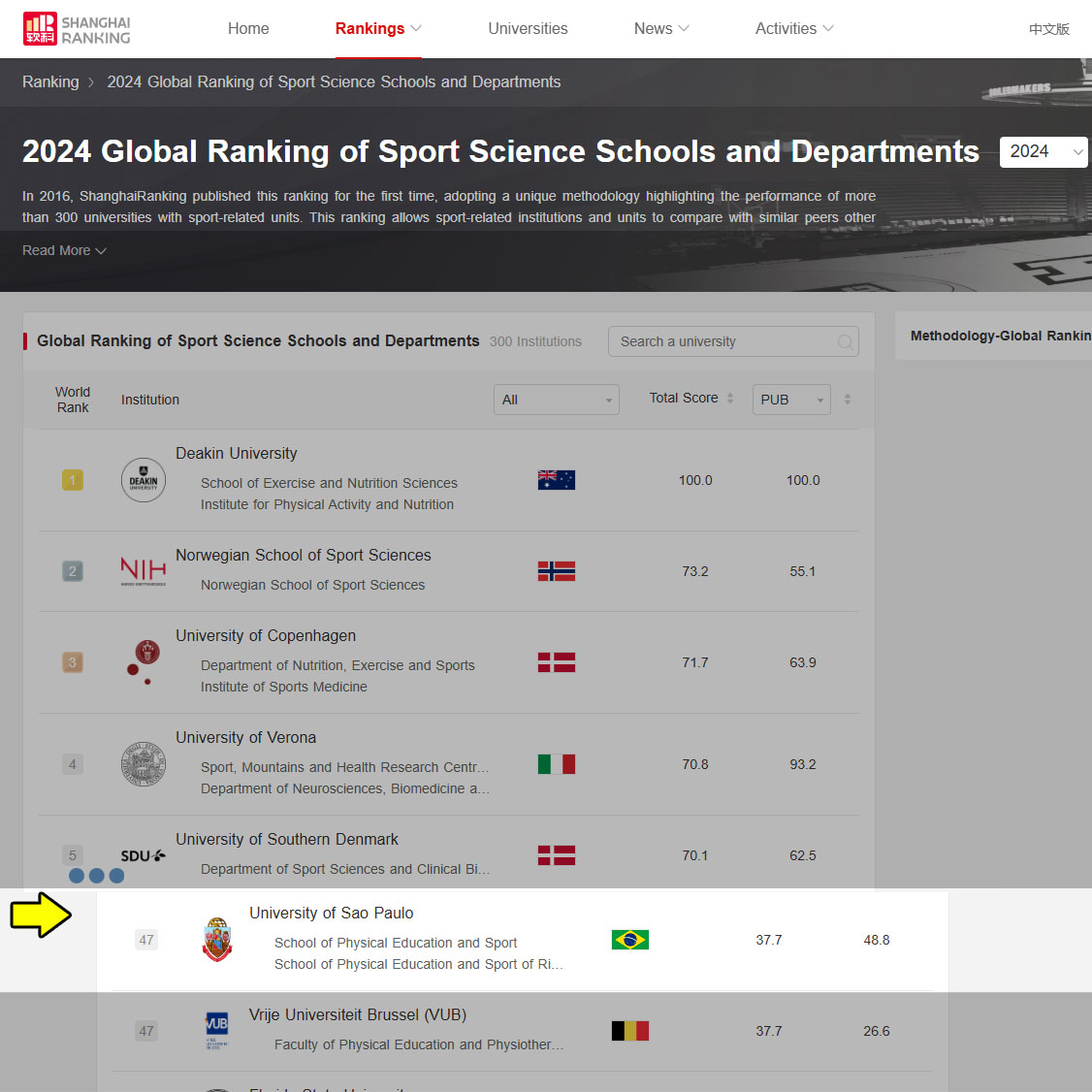Screen dimensions: 1092x1092
Task: Click the Australia flag icon
Action: pos(557,480)
